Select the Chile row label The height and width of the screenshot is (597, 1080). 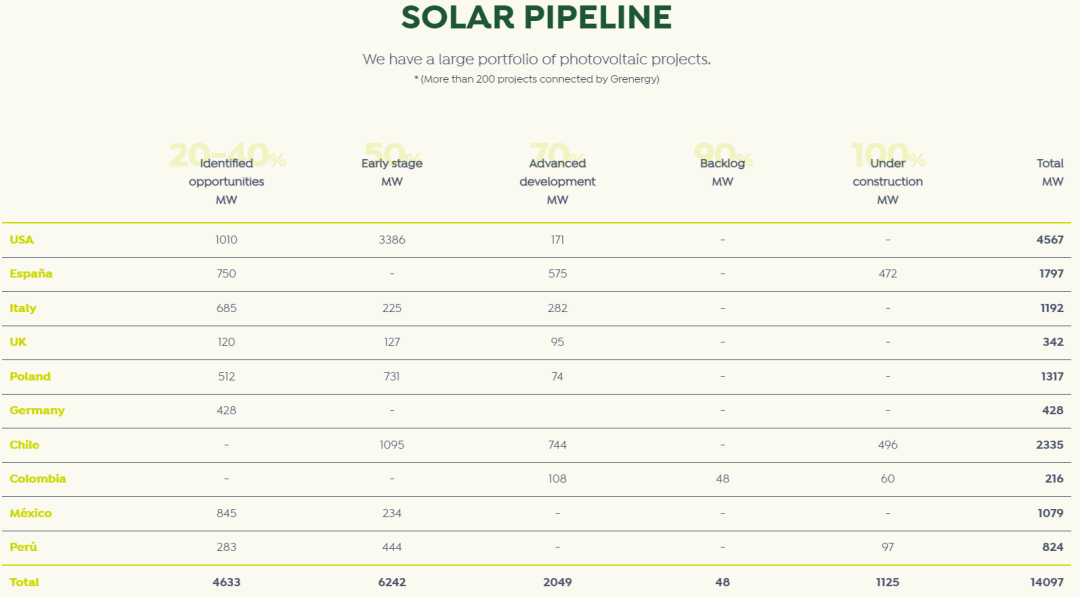click(25, 445)
